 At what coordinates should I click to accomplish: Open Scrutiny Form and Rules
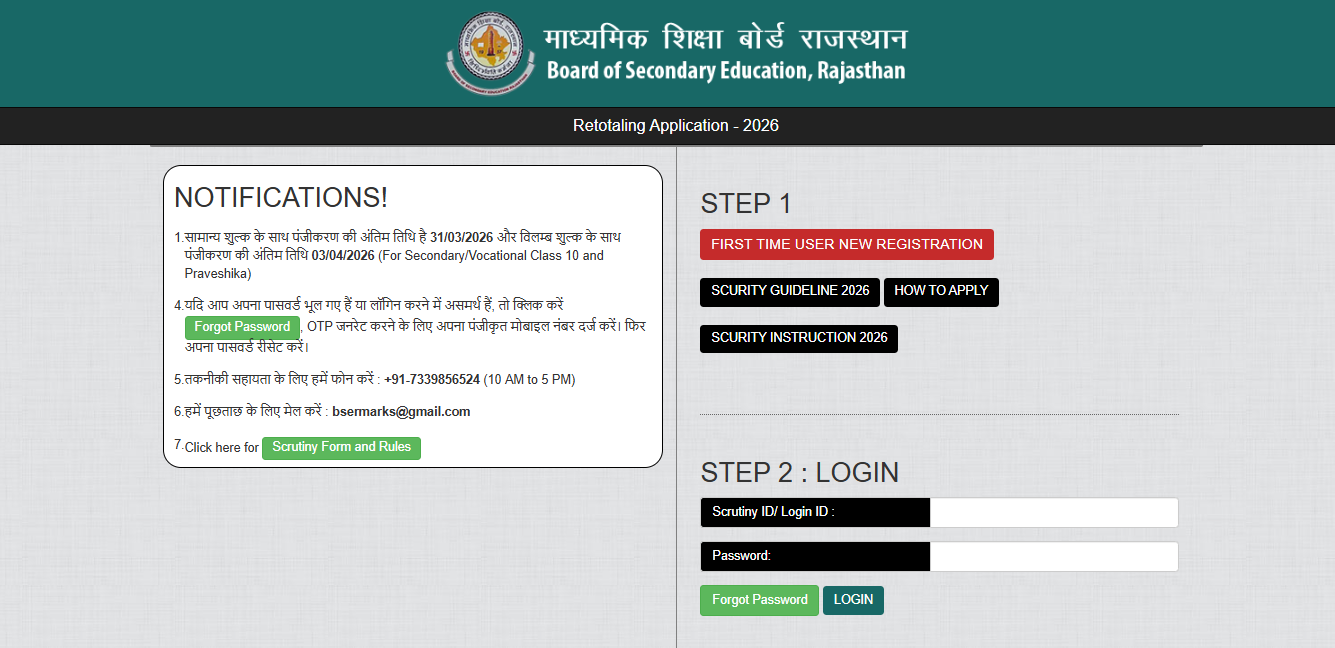click(x=341, y=447)
